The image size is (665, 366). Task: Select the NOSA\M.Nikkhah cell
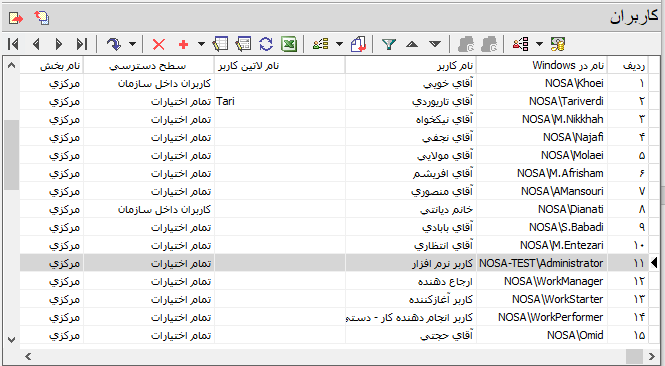pos(542,119)
